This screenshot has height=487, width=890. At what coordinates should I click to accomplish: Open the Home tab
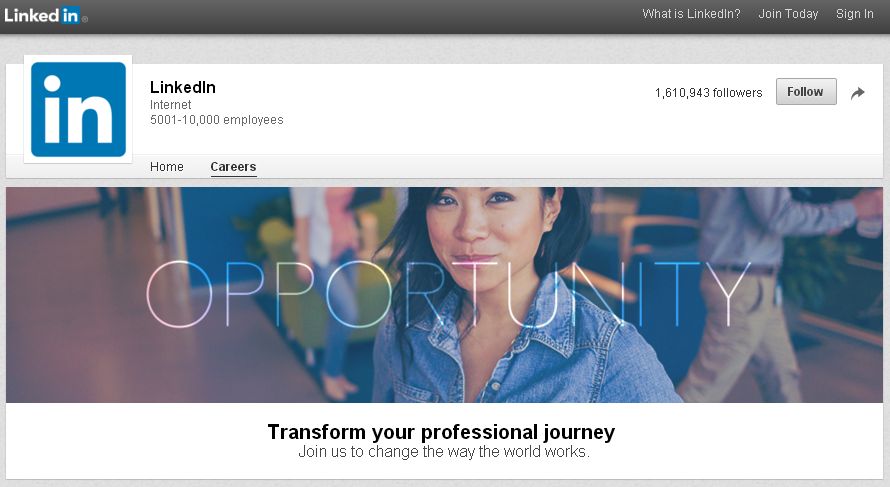coord(167,167)
